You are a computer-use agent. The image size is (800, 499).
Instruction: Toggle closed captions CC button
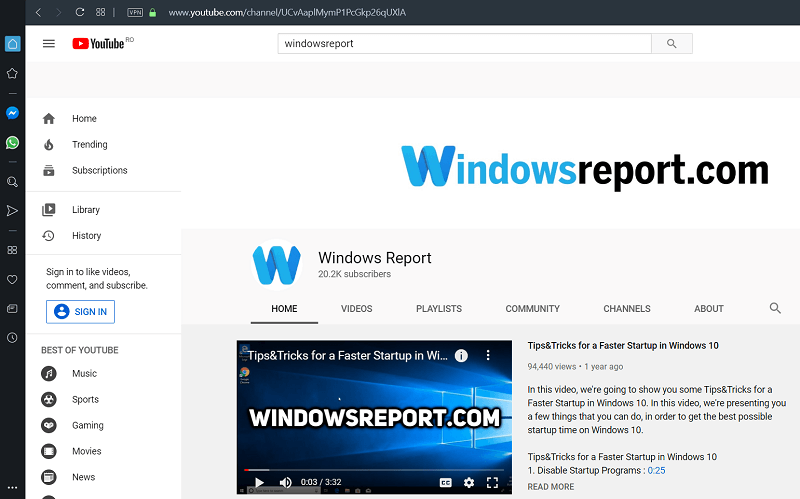445,482
